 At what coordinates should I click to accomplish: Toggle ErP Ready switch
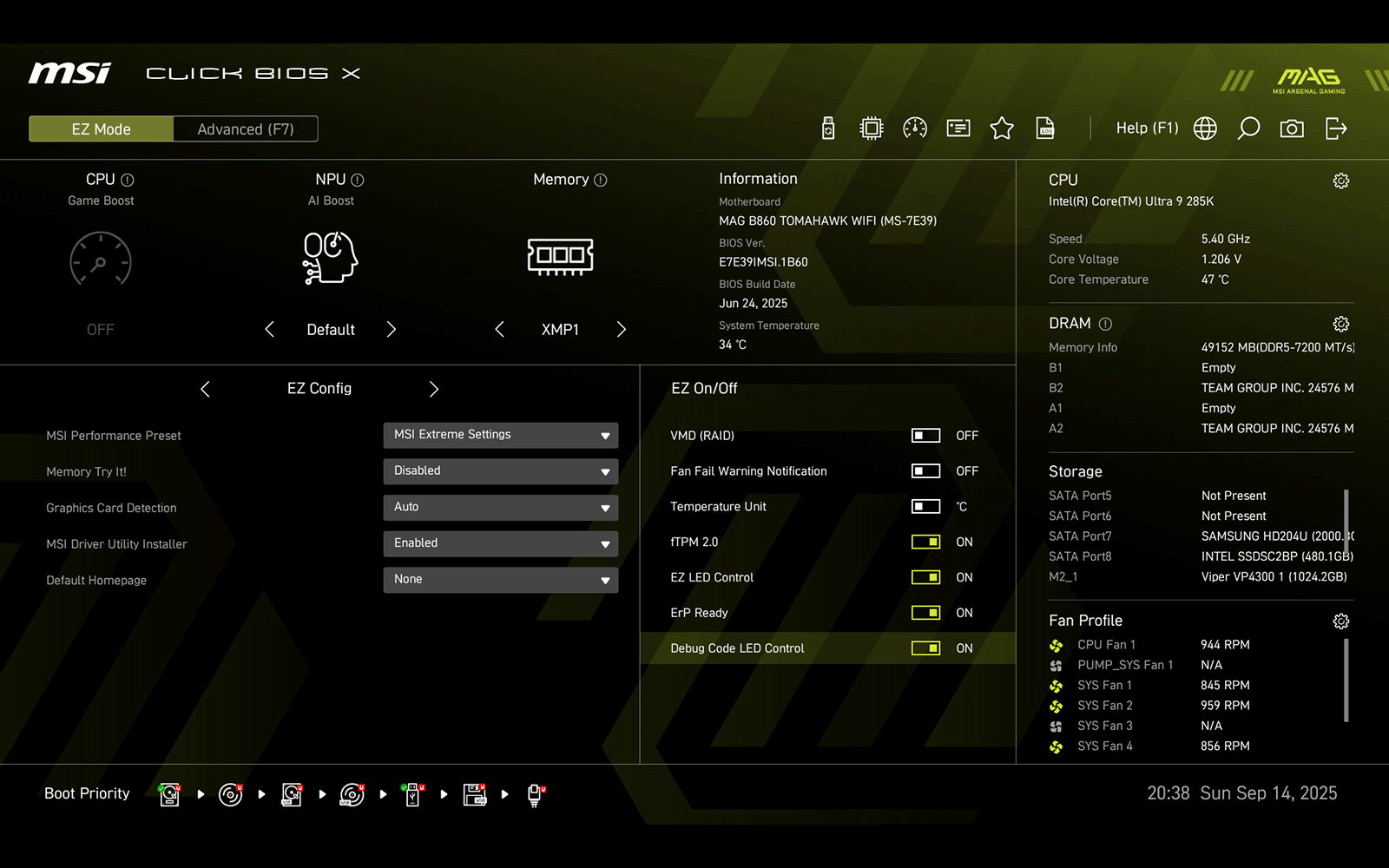pyautogui.click(x=925, y=613)
